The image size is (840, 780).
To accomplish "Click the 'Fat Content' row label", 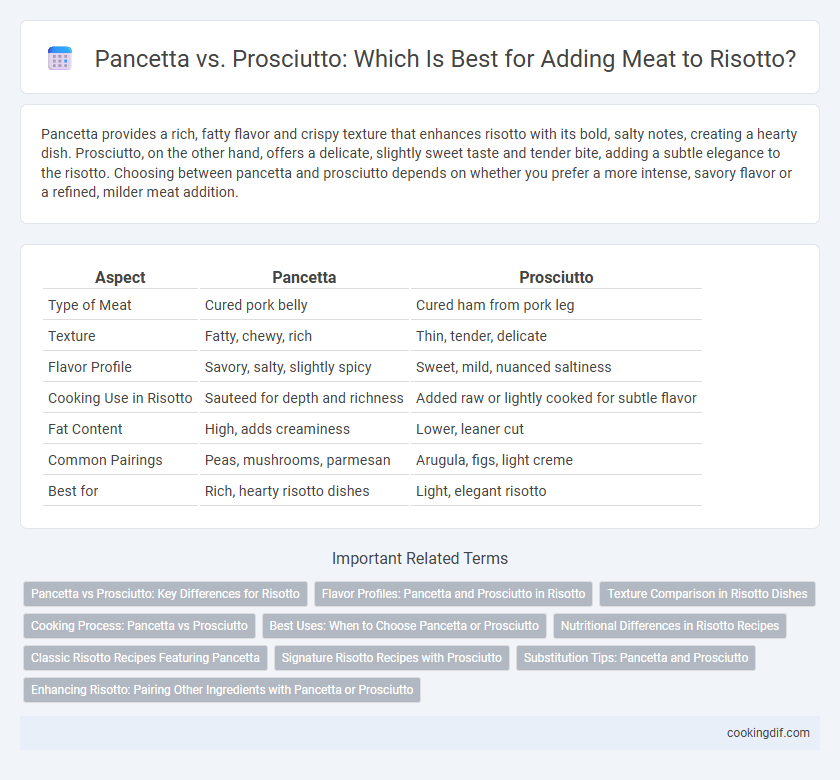I will coord(85,429).
